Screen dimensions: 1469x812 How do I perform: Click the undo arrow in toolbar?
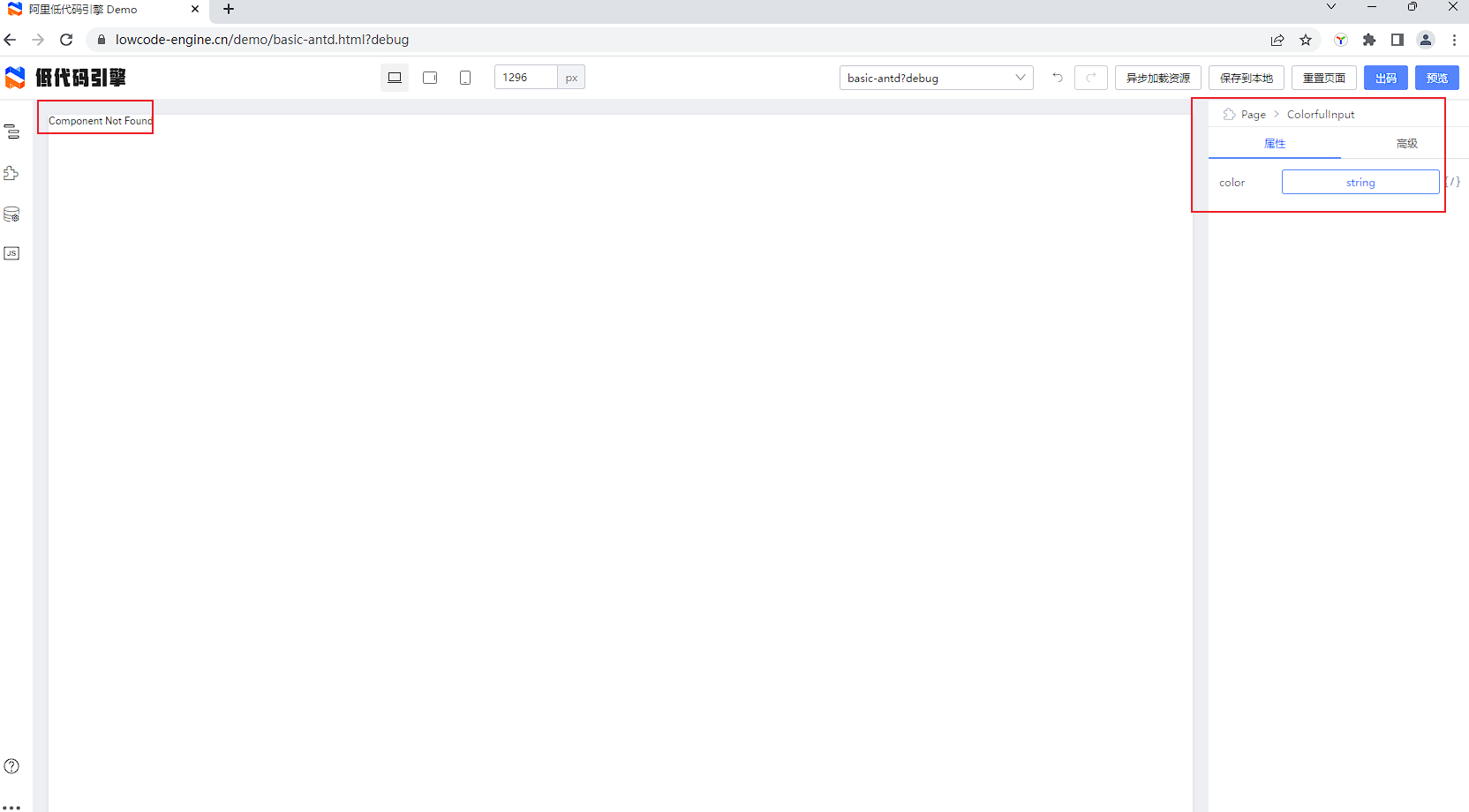click(1058, 78)
